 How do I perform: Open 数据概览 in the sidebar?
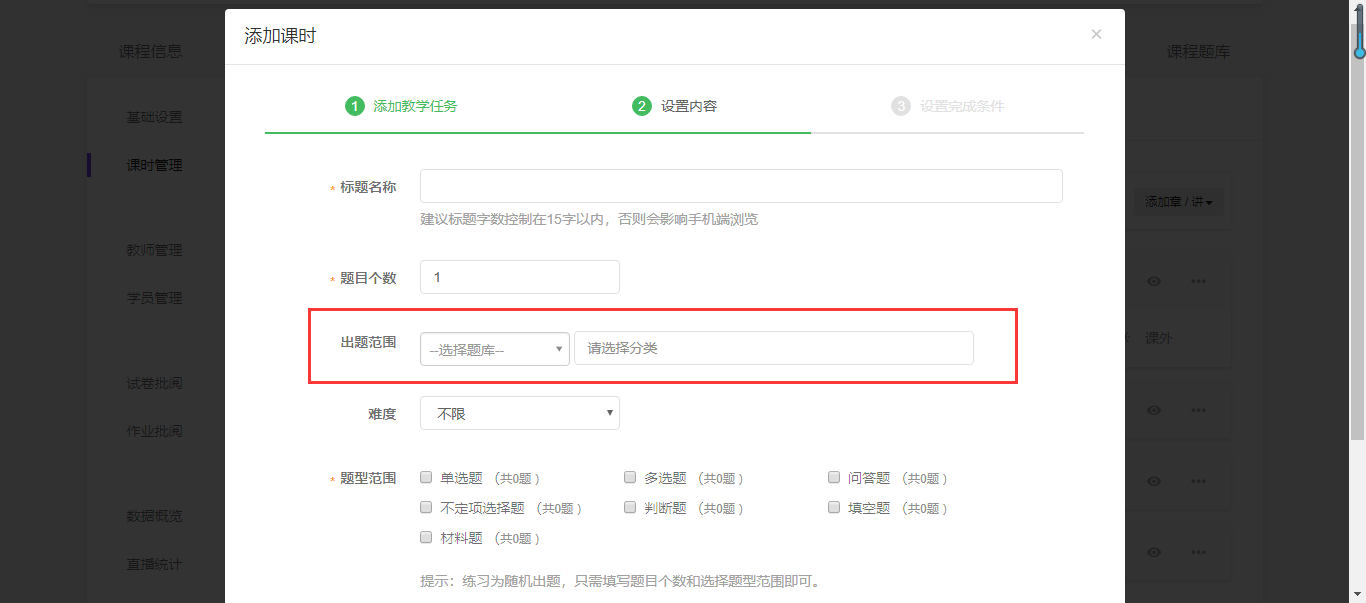pos(154,516)
